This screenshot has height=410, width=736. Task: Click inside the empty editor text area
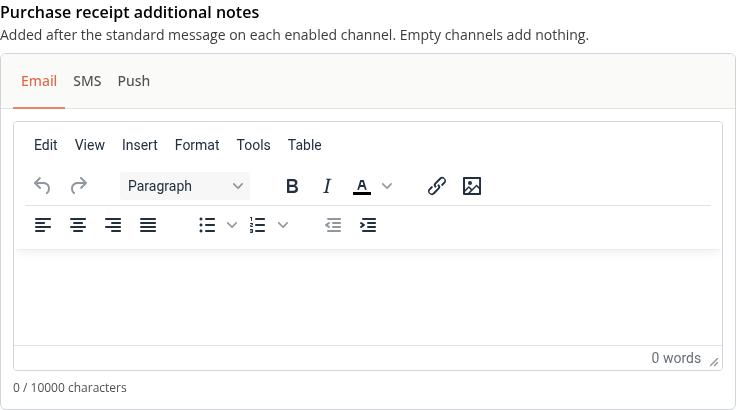368,298
